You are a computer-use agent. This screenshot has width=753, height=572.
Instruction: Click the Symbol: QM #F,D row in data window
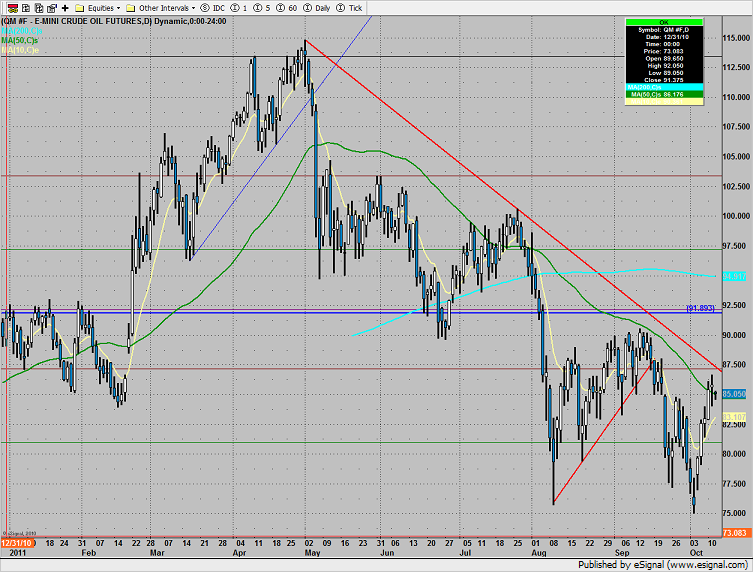664,30
